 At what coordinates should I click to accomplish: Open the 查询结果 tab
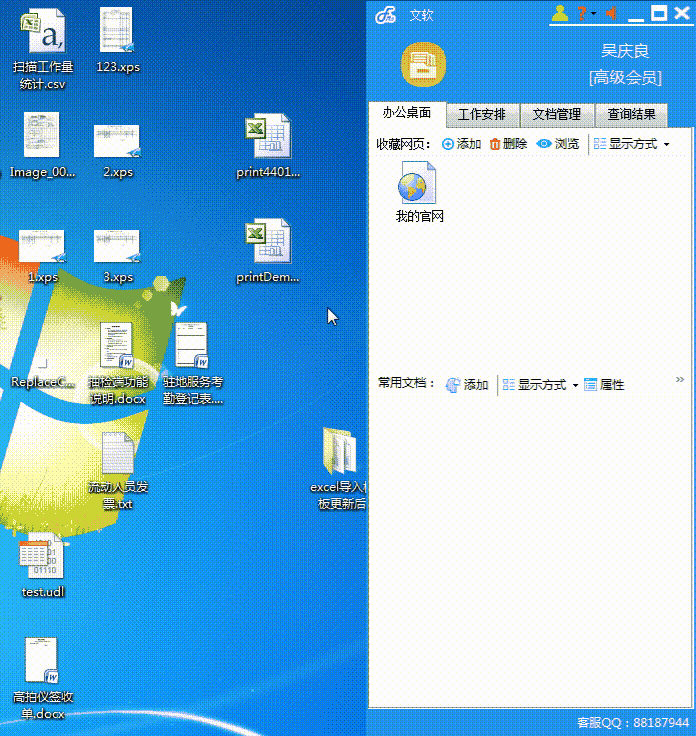(631, 115)
